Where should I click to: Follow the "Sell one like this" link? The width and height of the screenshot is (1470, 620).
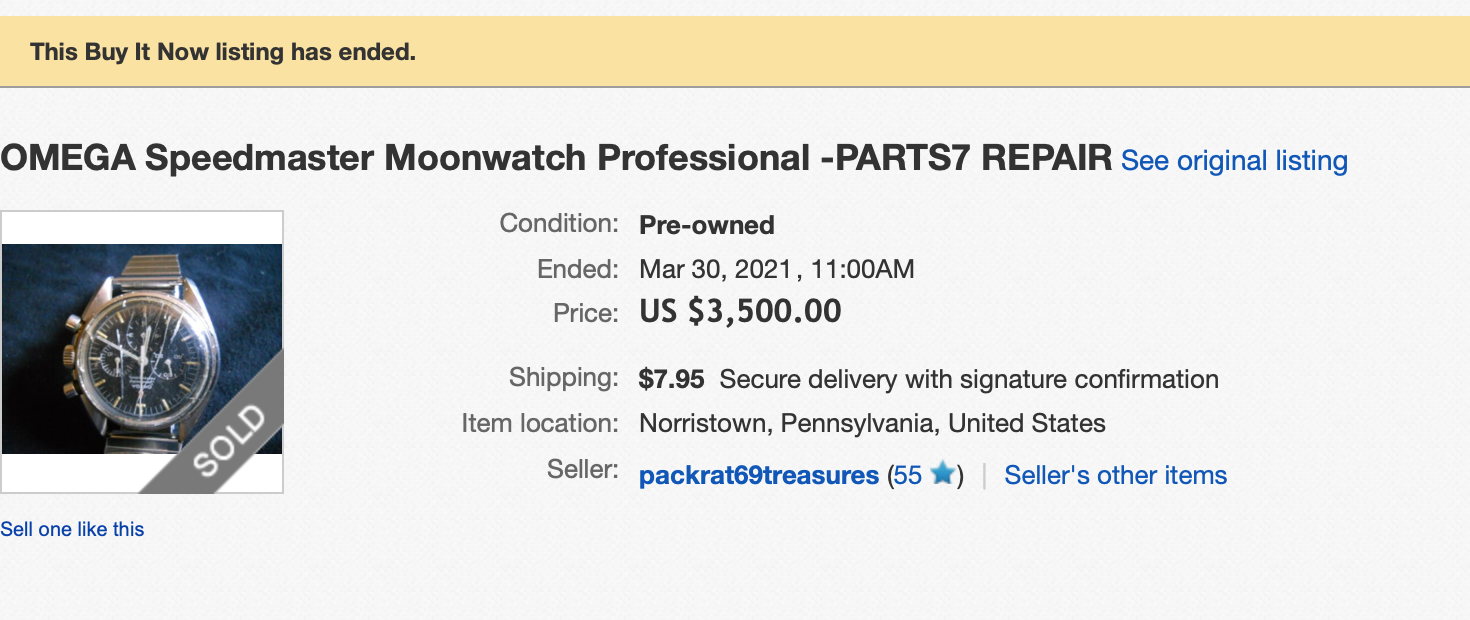pos(72,529)
